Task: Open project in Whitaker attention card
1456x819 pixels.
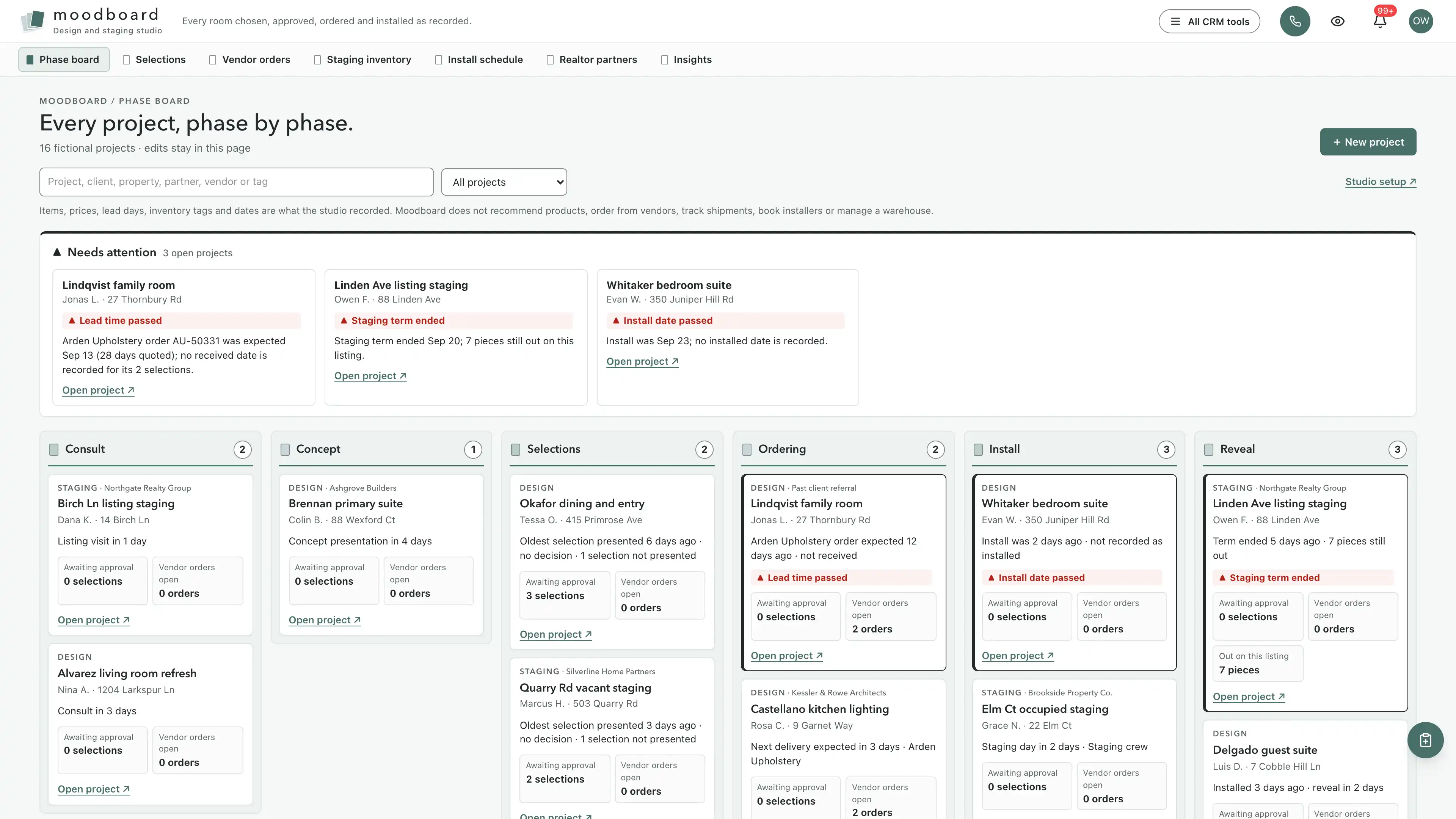Action: [642, 361]
